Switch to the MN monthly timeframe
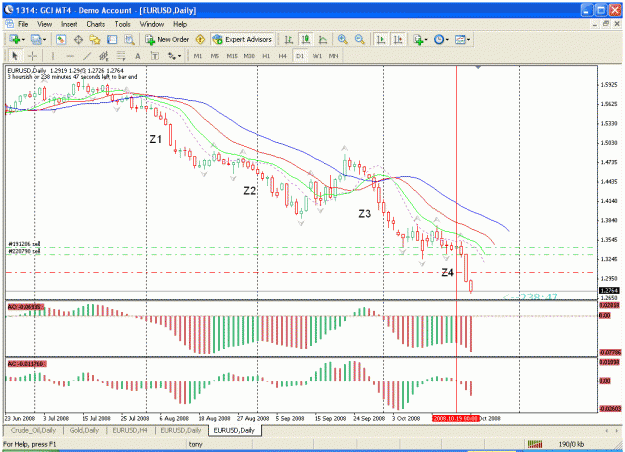Screen dimensions: 625x452 pyautogui.click(x=334, y=56)
